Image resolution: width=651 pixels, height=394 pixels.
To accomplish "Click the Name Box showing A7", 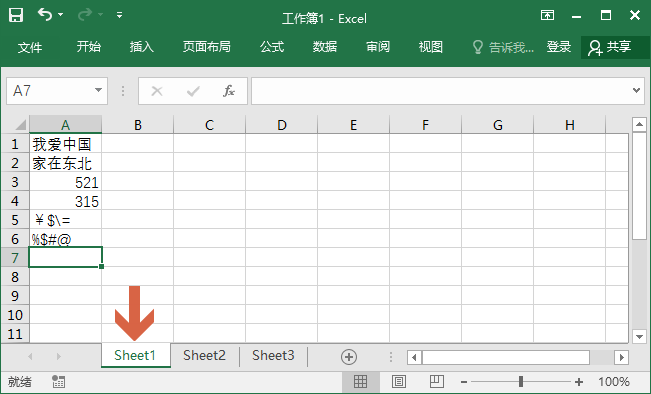I will click(x=57, y=91).
